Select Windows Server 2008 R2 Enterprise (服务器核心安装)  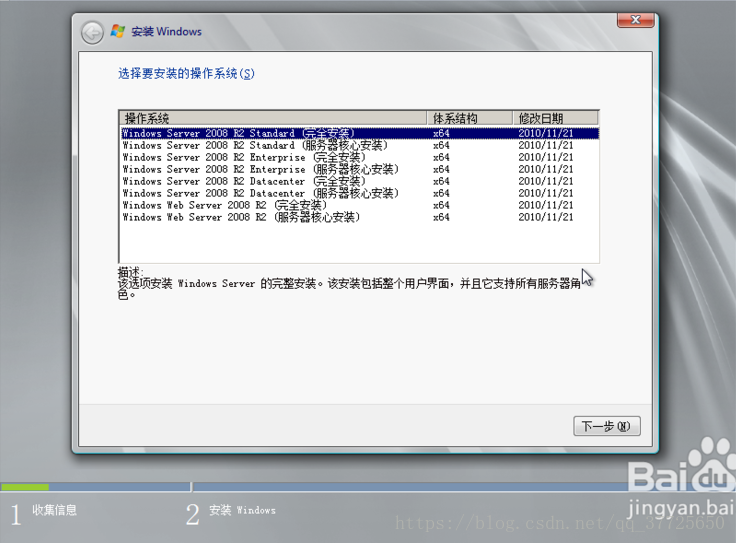click(x=360, y=169)
